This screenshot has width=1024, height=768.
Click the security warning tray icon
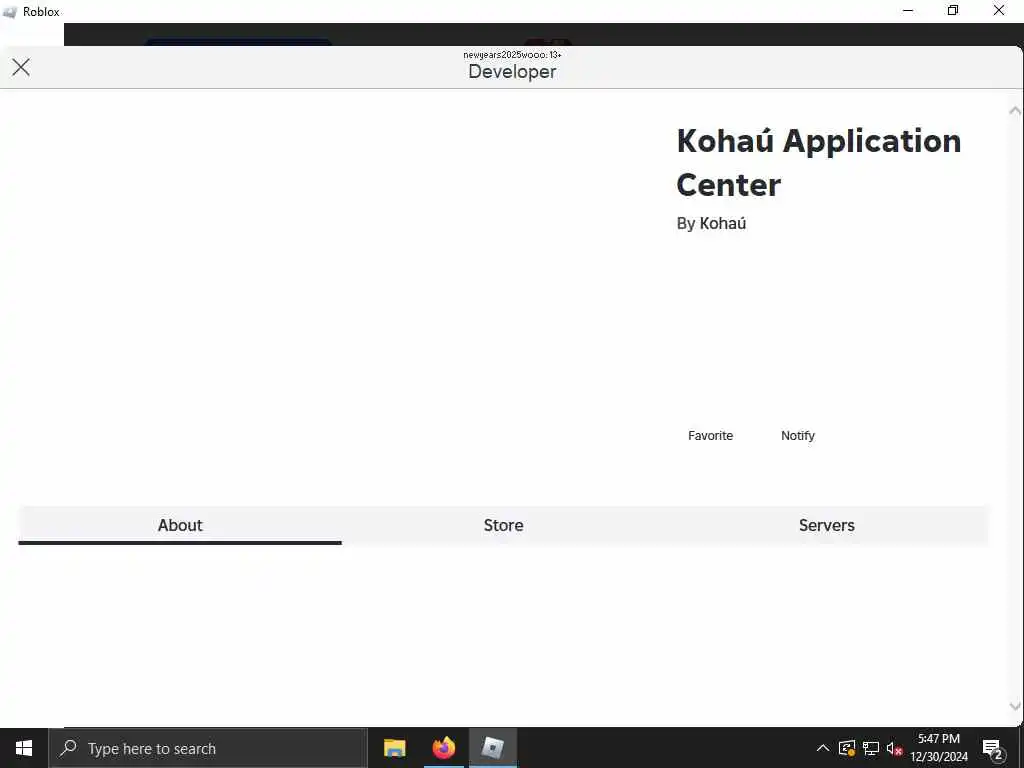tap(846, 748)
